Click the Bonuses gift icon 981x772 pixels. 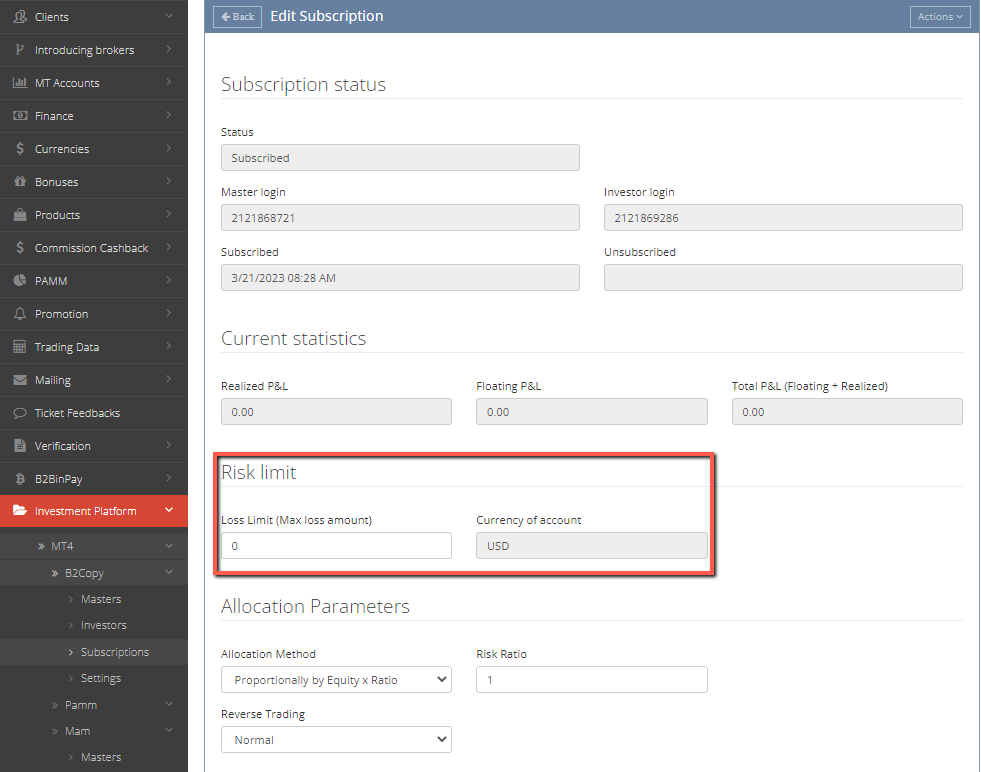[x=20, y=181]
